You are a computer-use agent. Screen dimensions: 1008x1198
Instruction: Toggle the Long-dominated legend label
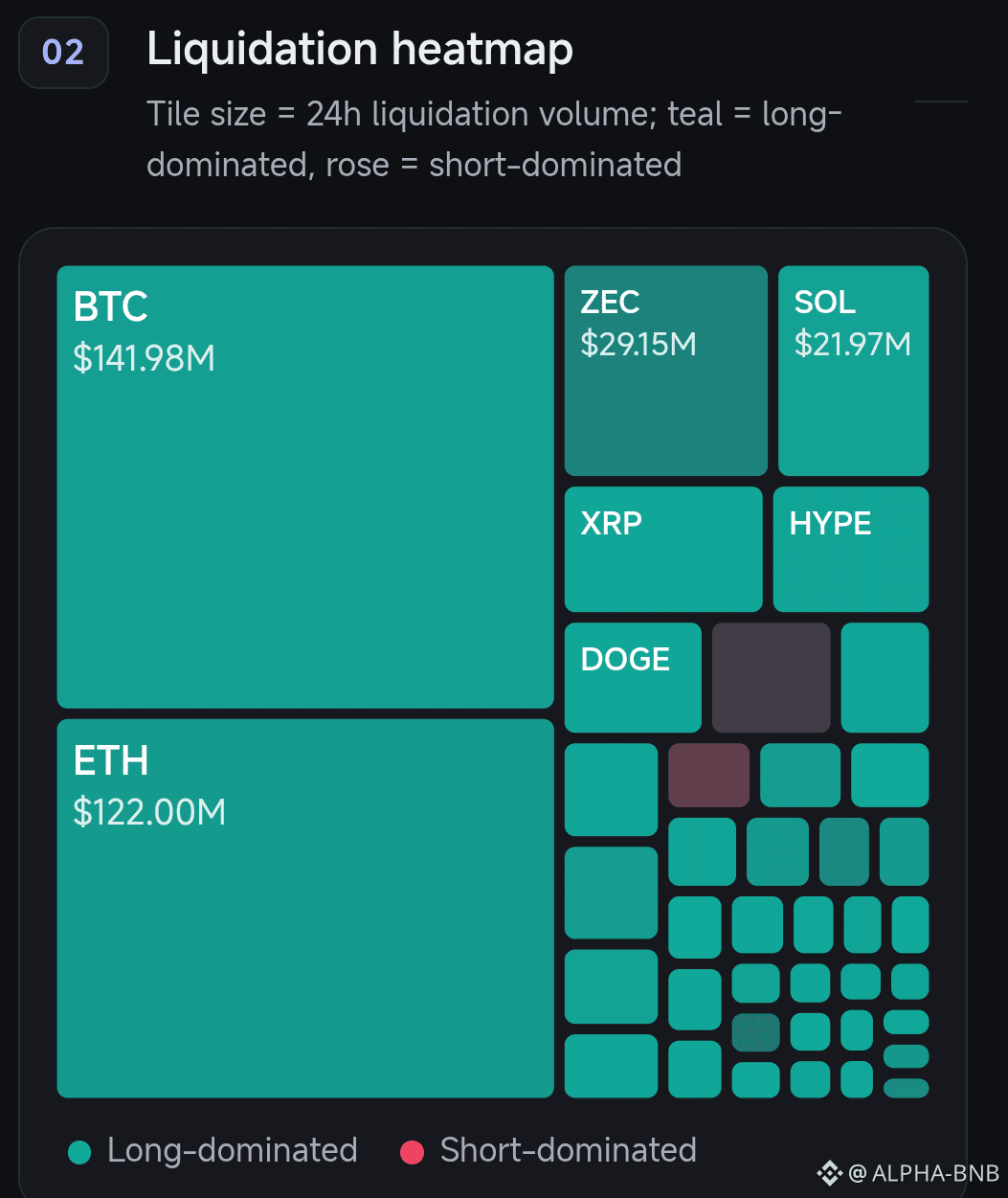[x=233, y=1150]
